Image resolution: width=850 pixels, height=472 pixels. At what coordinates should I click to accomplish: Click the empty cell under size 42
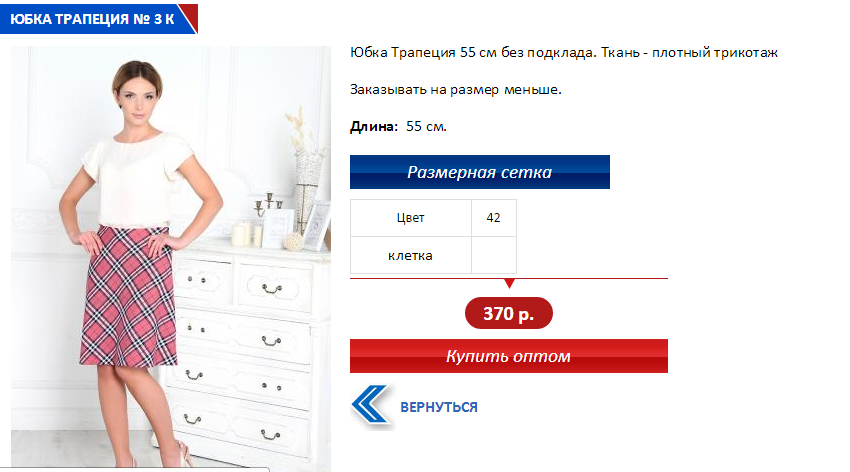click(494, 255)
